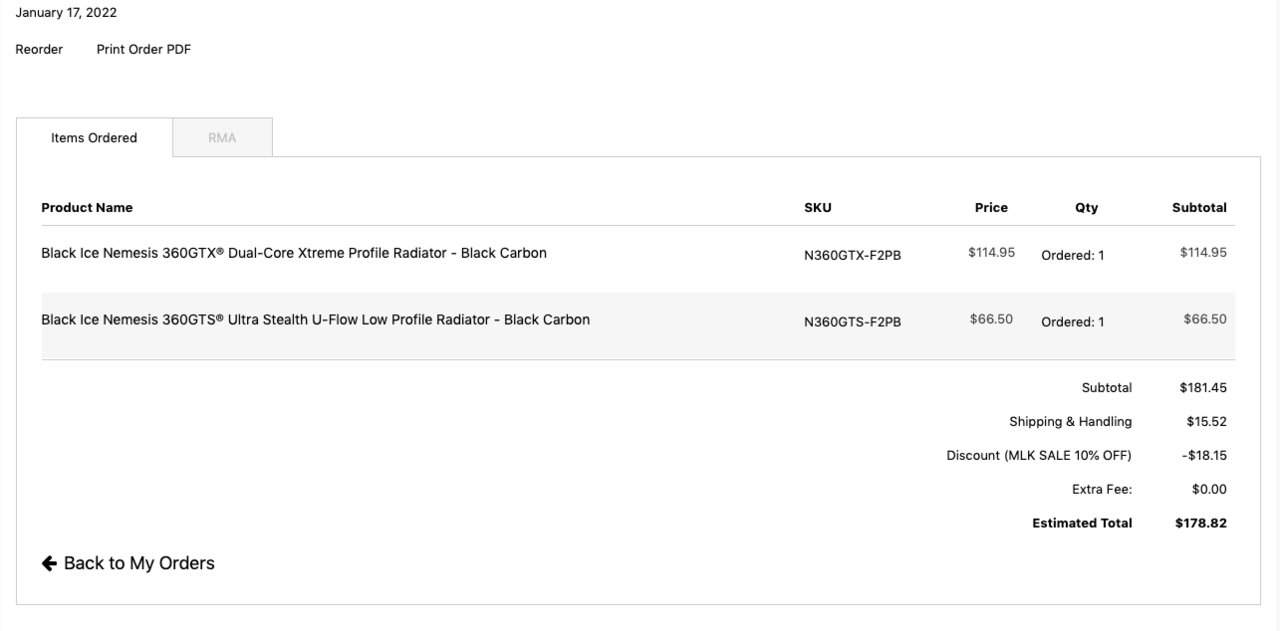The image size is (1280, 631).
Task: Click the back arrow icon beside My Orders
Action: 46,562
